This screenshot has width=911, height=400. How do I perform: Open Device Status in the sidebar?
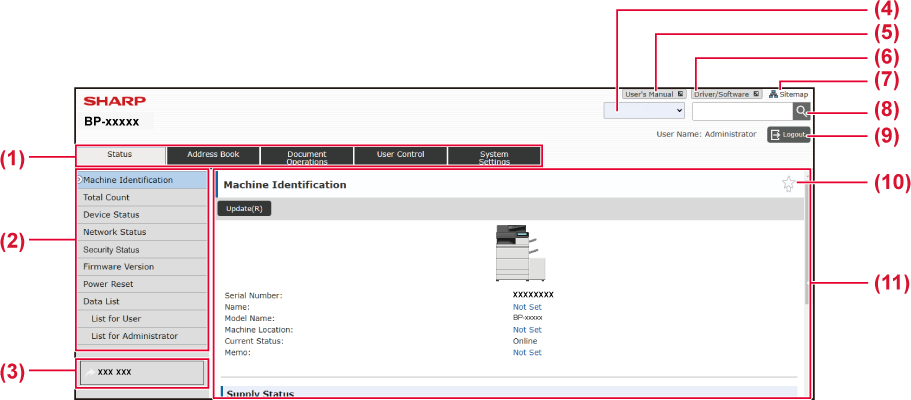pos(142,215)
